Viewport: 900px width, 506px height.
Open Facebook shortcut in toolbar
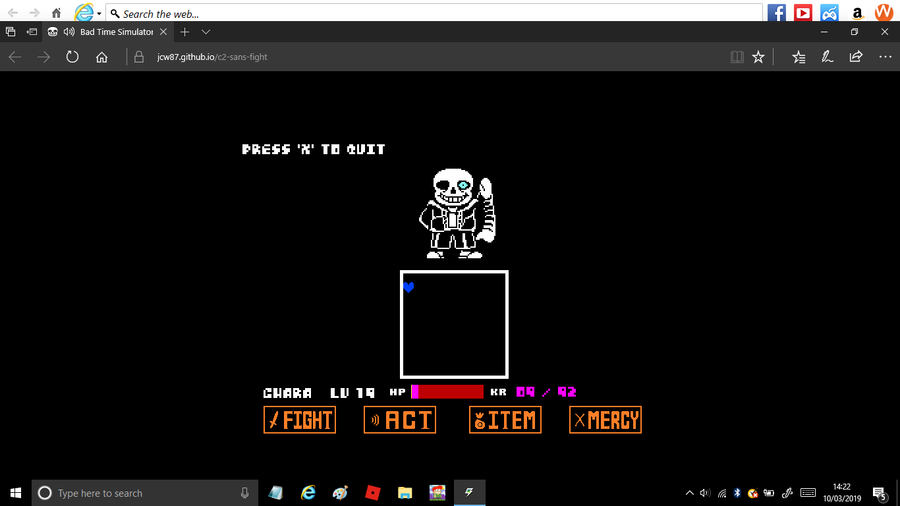pyautogui.click(x=777, y=13)
